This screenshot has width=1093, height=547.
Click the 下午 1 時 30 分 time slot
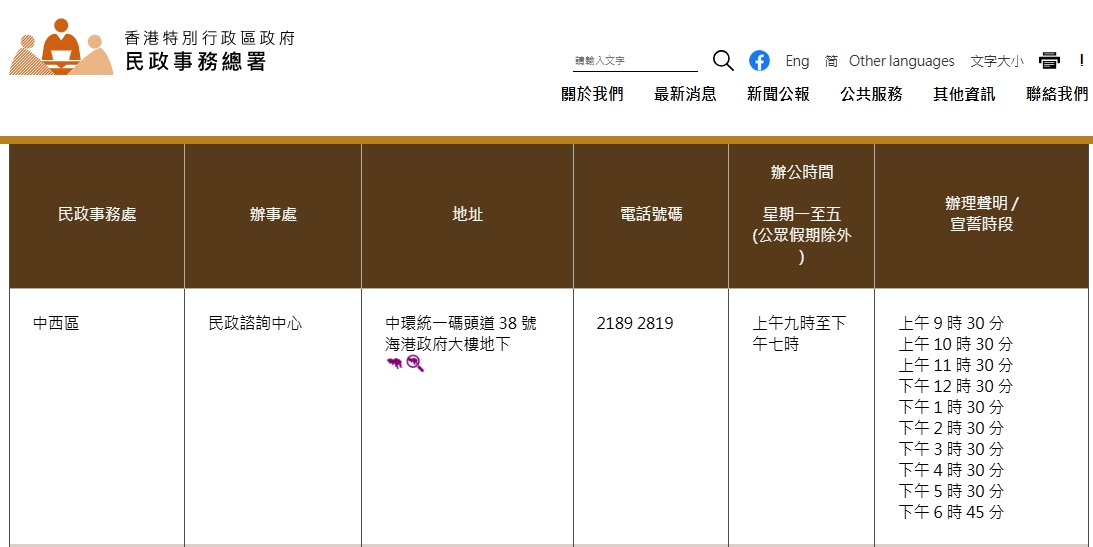(951, 407)
